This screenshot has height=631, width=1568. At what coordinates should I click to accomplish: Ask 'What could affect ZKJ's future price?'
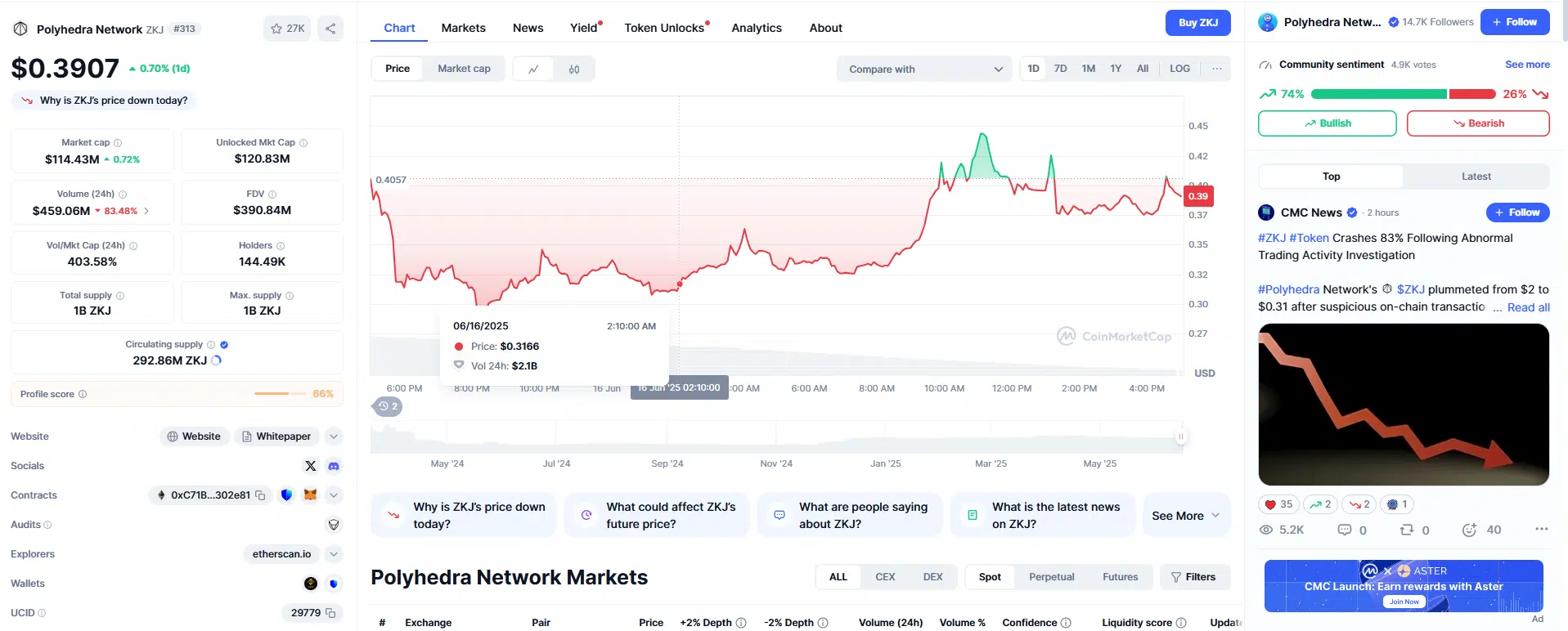[656, 516]
